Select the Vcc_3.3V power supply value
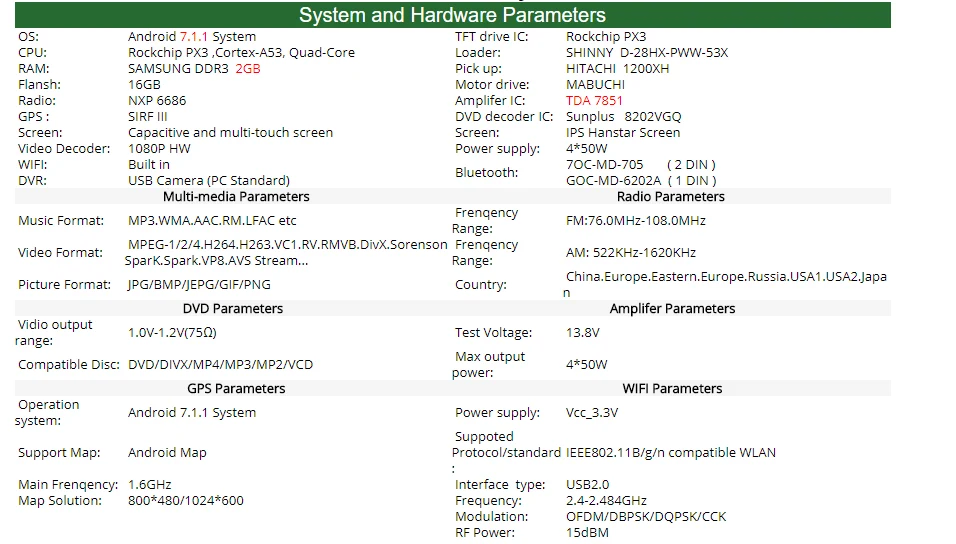Screen dimensions: 956x544 (592, 413)
